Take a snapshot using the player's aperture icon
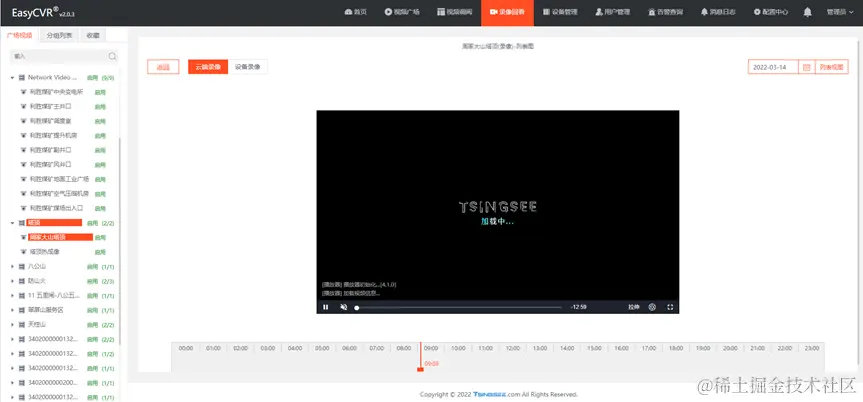Viewport: 863px width, 402px height. coord(652,307)
